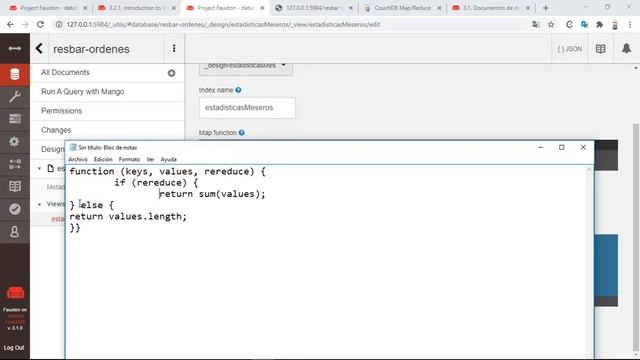This screenshot has height=360, width=640.
Task: Open Configuration gear icon in sidebar
Action: tap(15, 141)
